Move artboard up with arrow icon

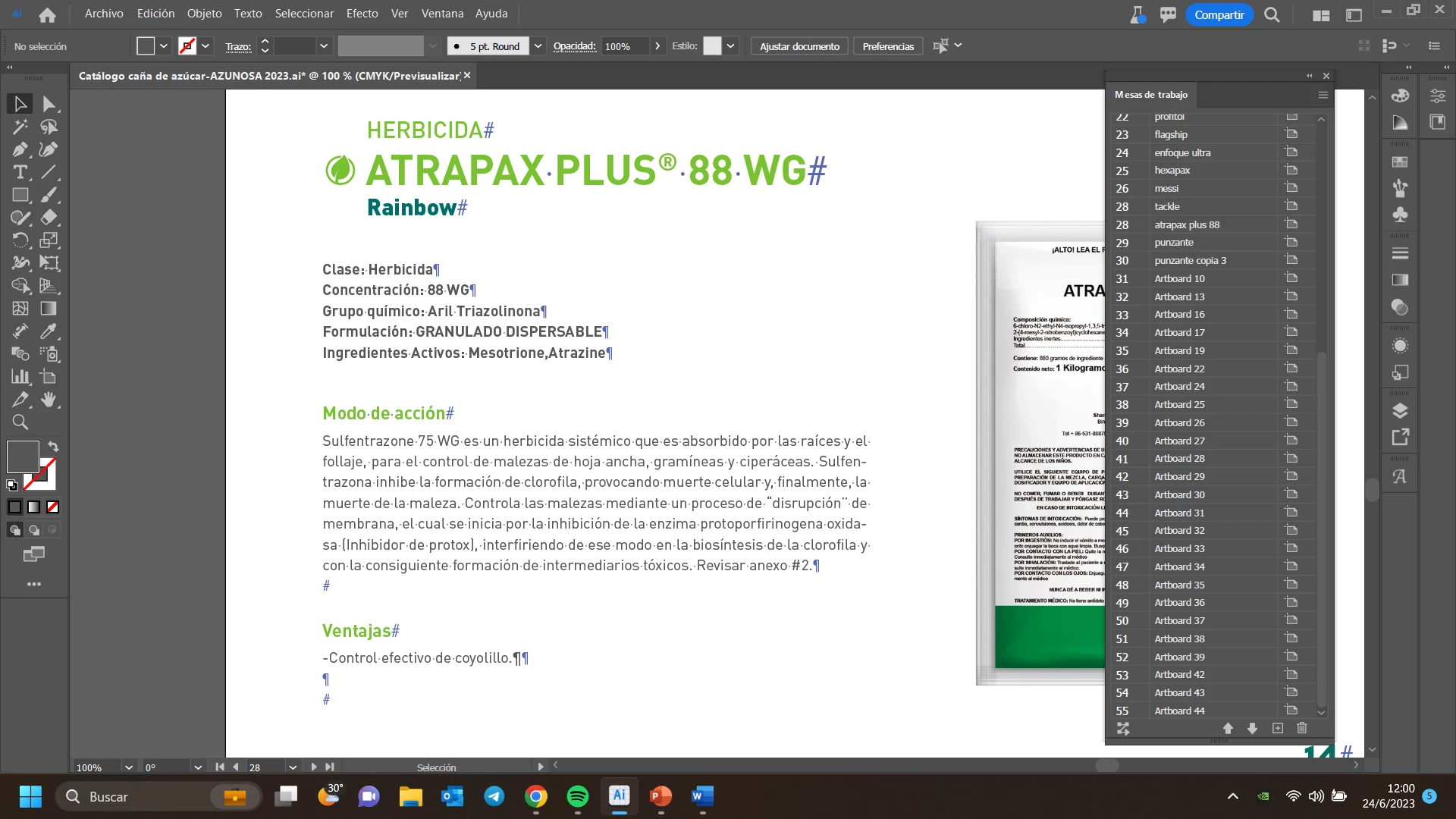coord(1228,728)
